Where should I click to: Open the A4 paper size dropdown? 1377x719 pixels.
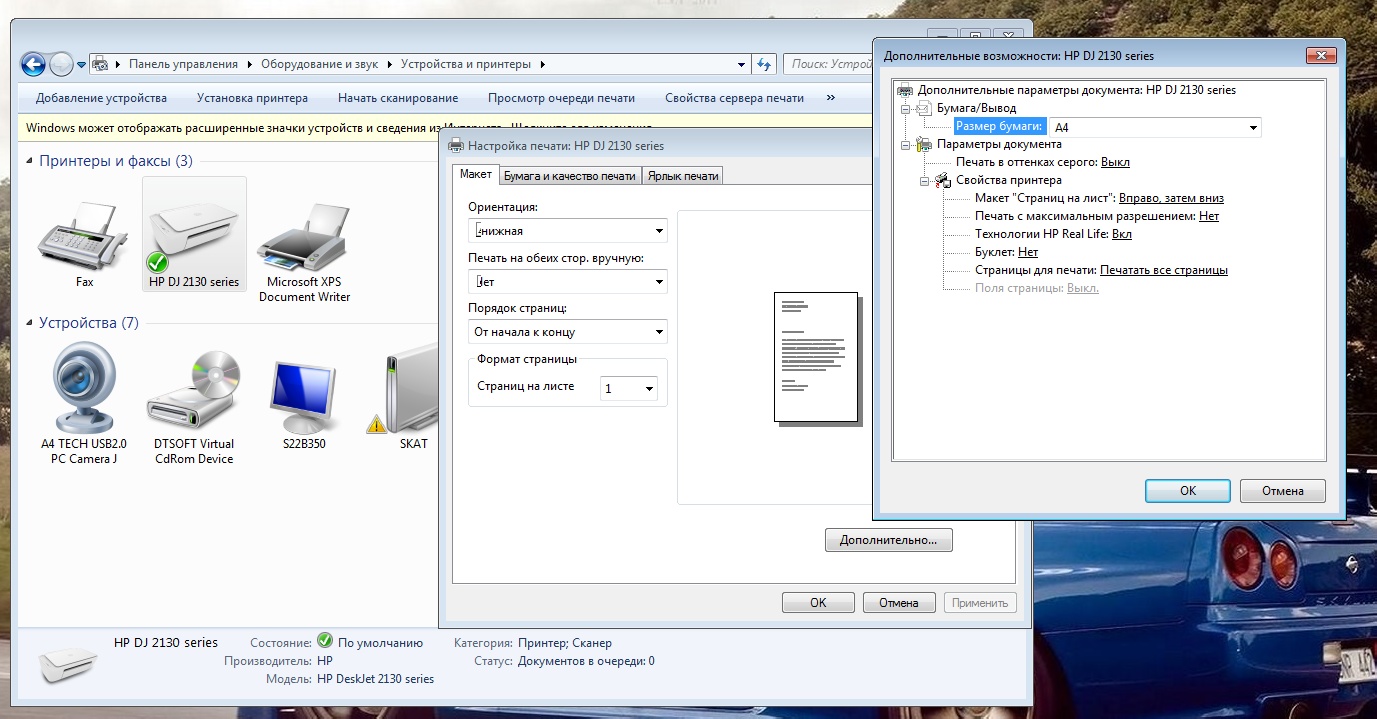pos(1155,127)
